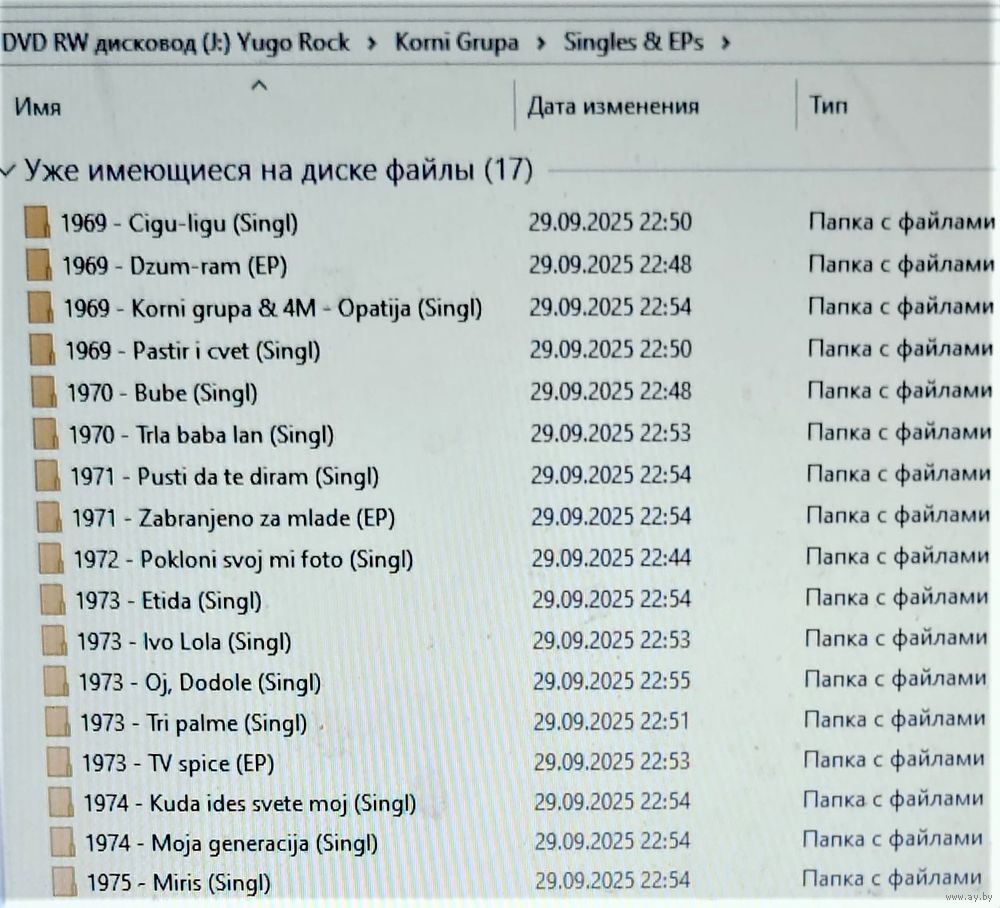
Task: Click the 'Тип' column header
Action: (827, 106)
